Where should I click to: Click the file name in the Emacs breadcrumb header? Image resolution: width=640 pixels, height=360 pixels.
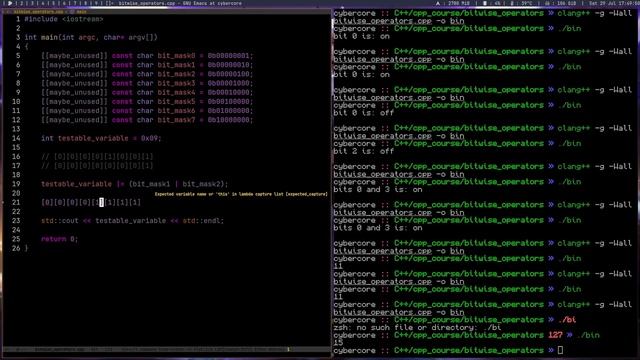[38, 12]
